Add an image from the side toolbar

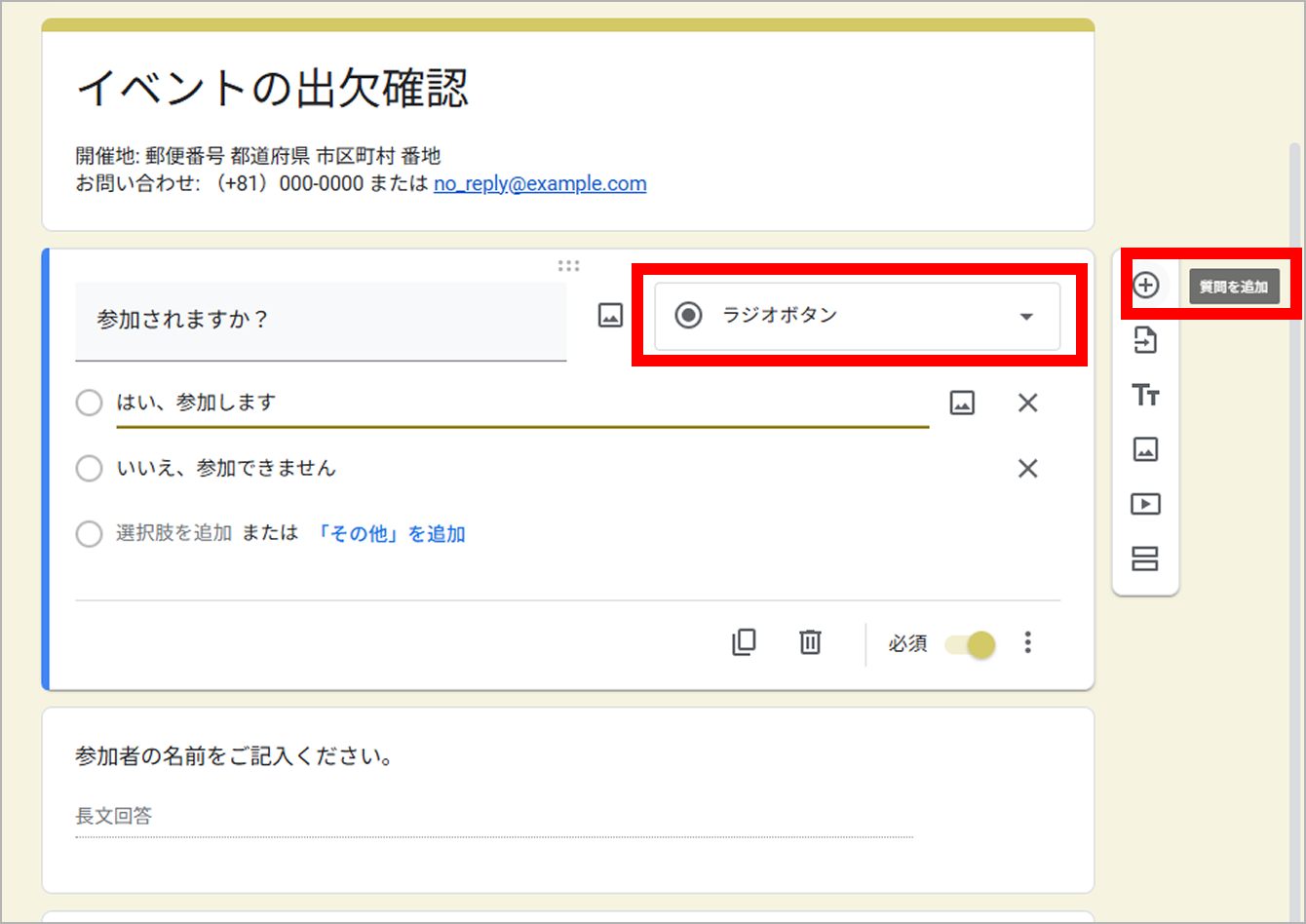(1145, 449)
